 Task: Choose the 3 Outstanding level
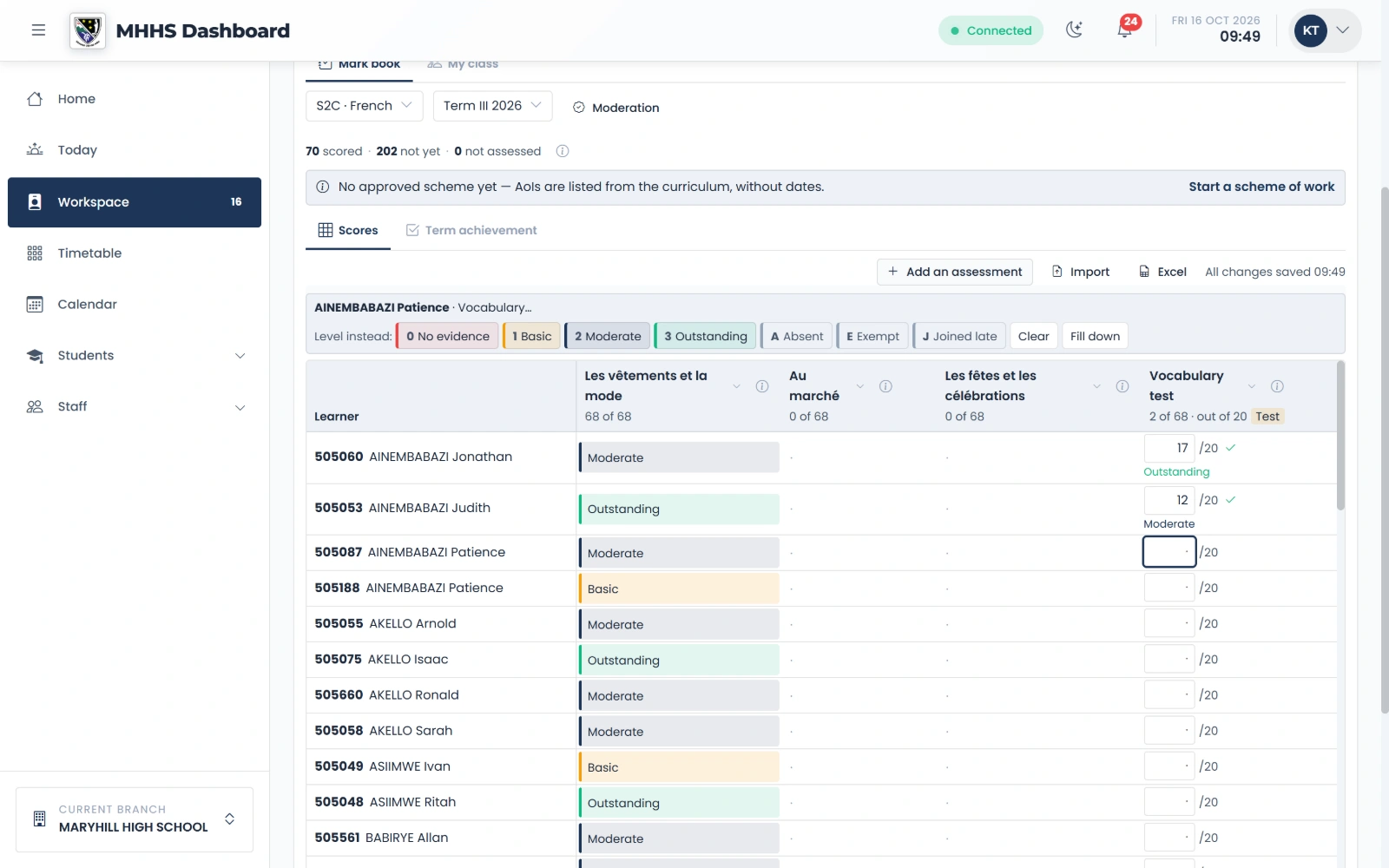click(705, 336)
